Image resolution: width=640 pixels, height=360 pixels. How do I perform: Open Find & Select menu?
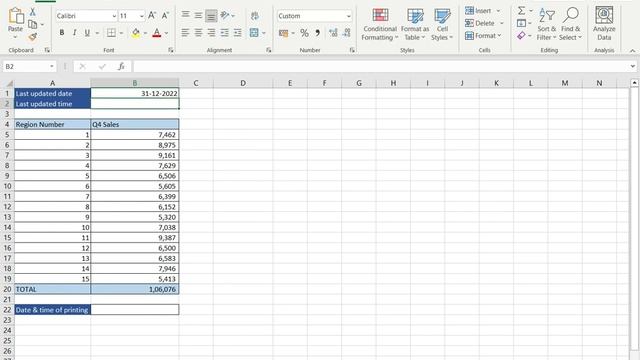pos(571,24)
